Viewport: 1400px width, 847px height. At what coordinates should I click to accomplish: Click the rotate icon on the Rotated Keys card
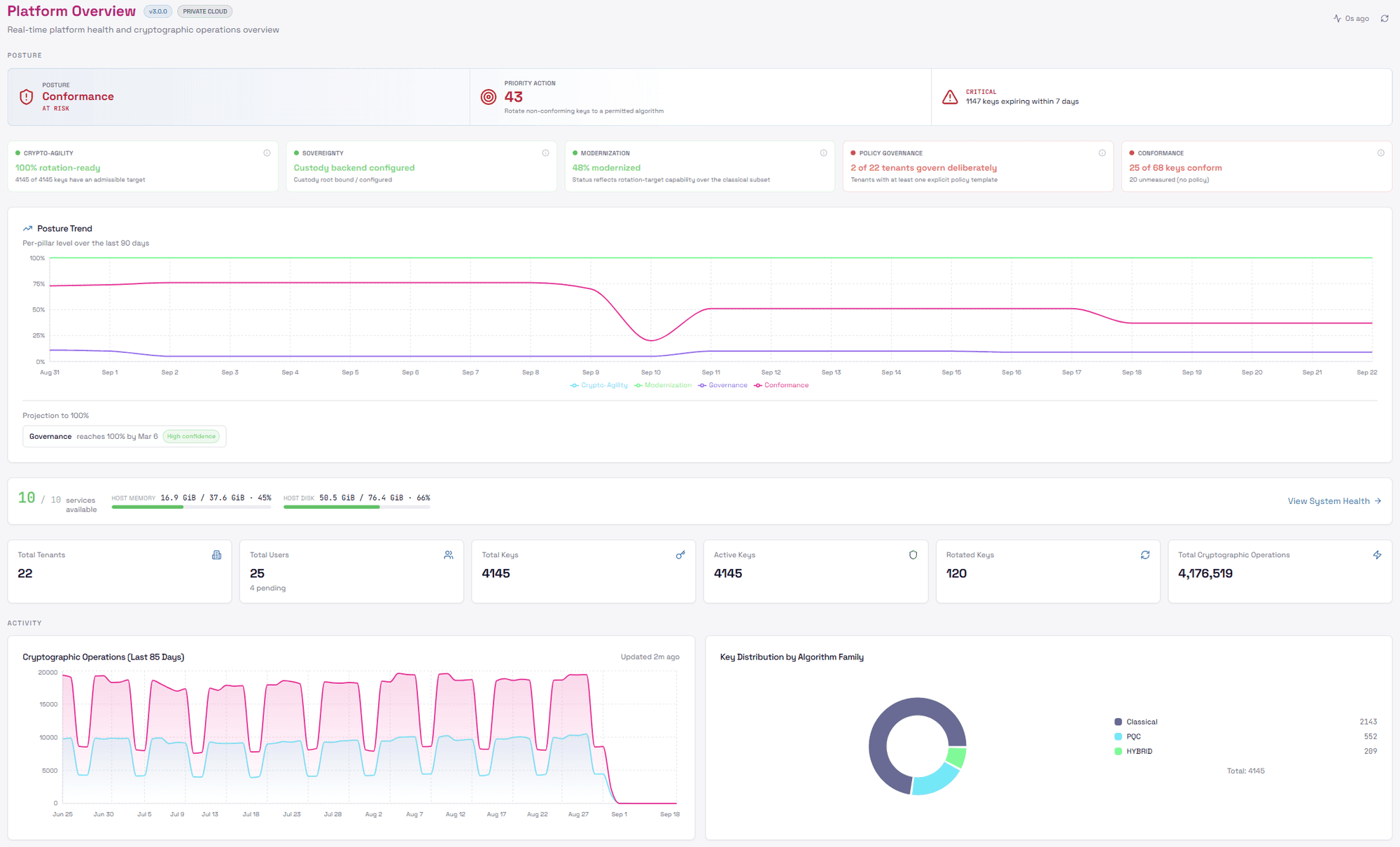(1145, 555)
